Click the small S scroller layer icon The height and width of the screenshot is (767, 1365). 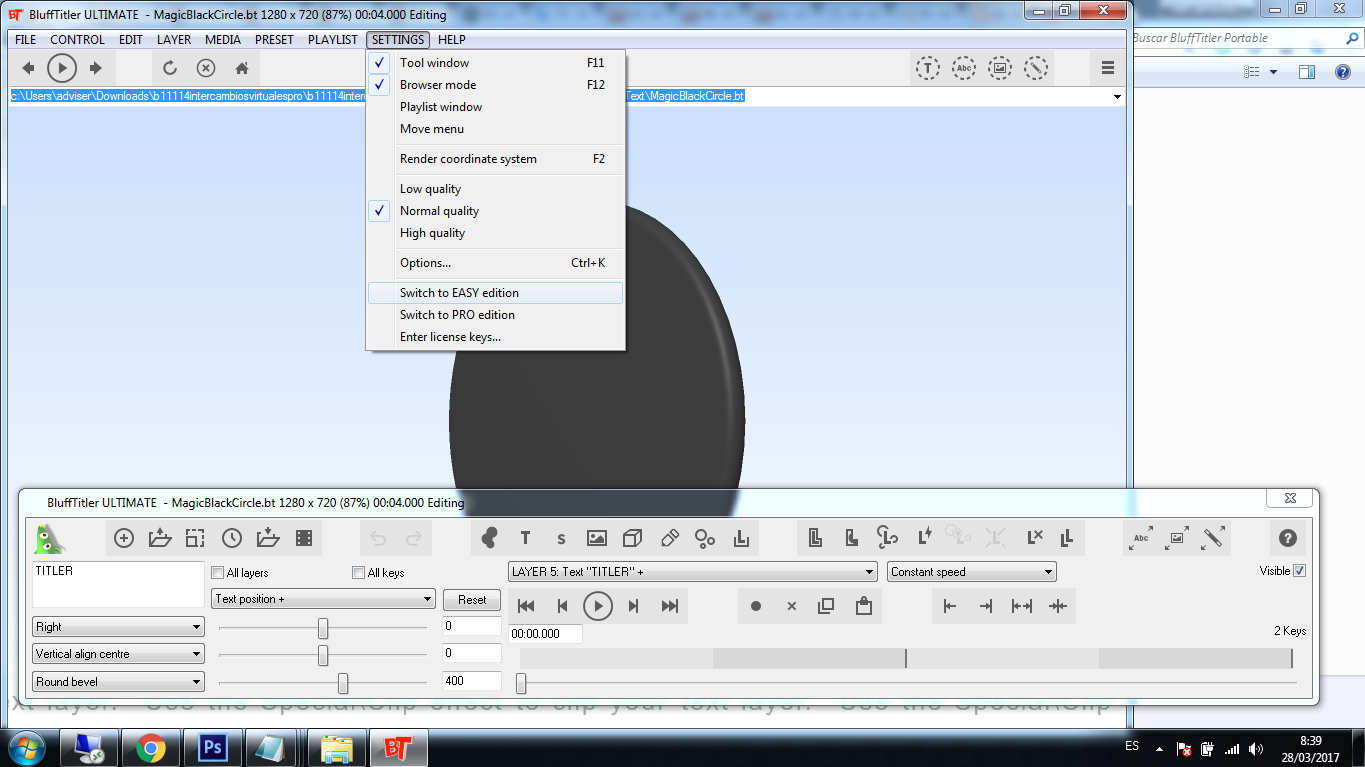click(561, 538)
